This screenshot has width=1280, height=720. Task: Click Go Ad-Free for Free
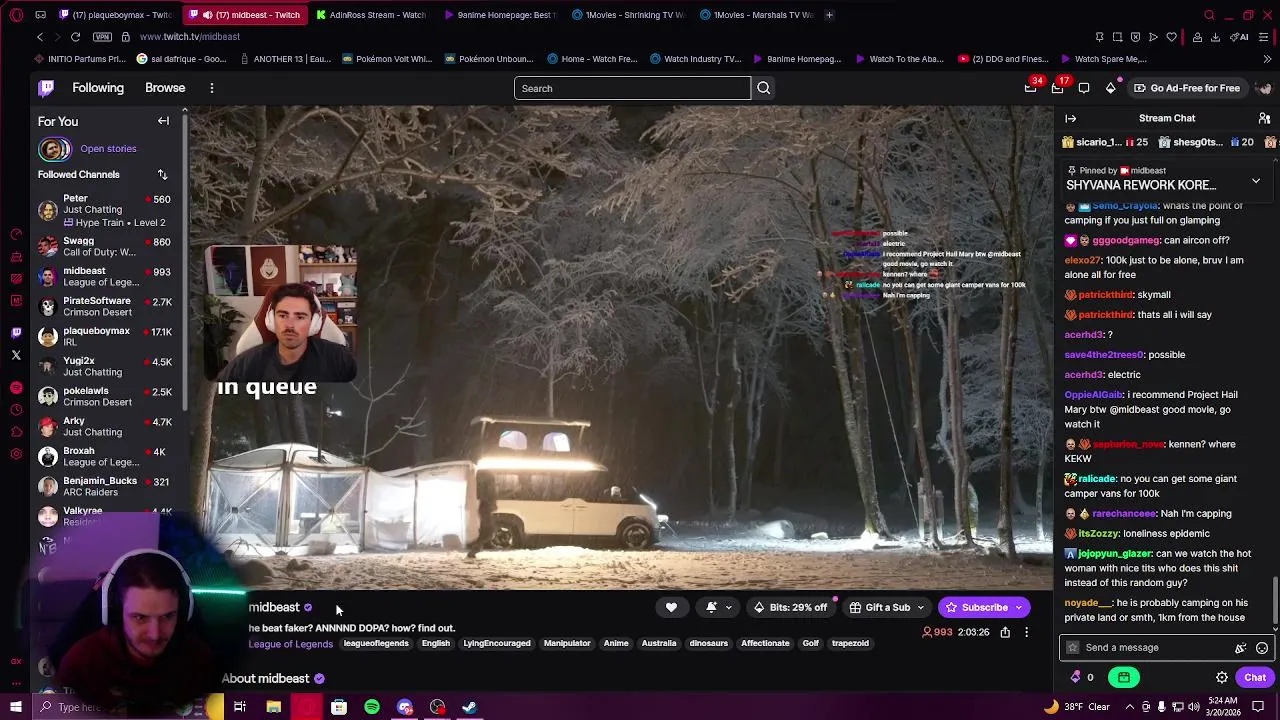coord(1186,88)
